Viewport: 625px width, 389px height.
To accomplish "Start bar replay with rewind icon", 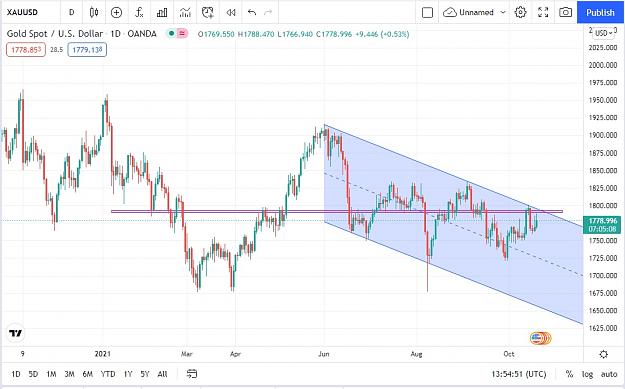I will pyautogui.click(x=231, y=12).
